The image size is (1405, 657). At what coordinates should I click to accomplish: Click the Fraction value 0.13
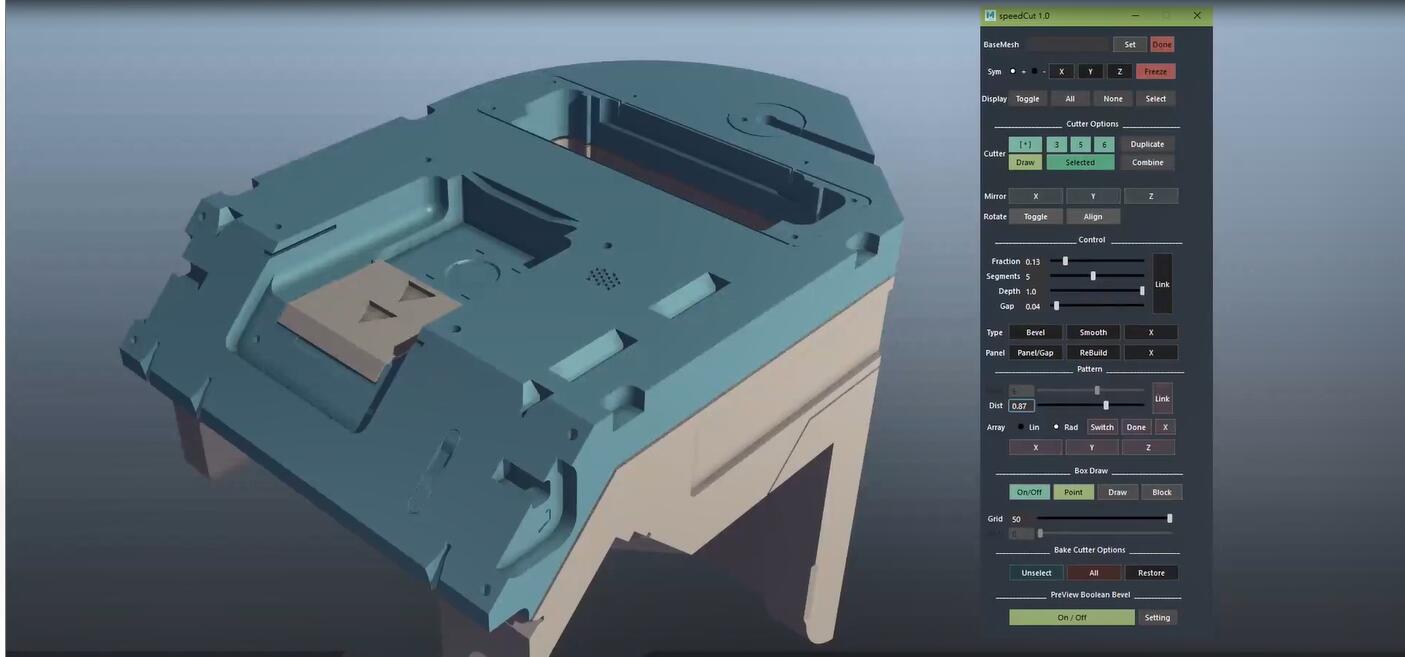pos(1033,262)
